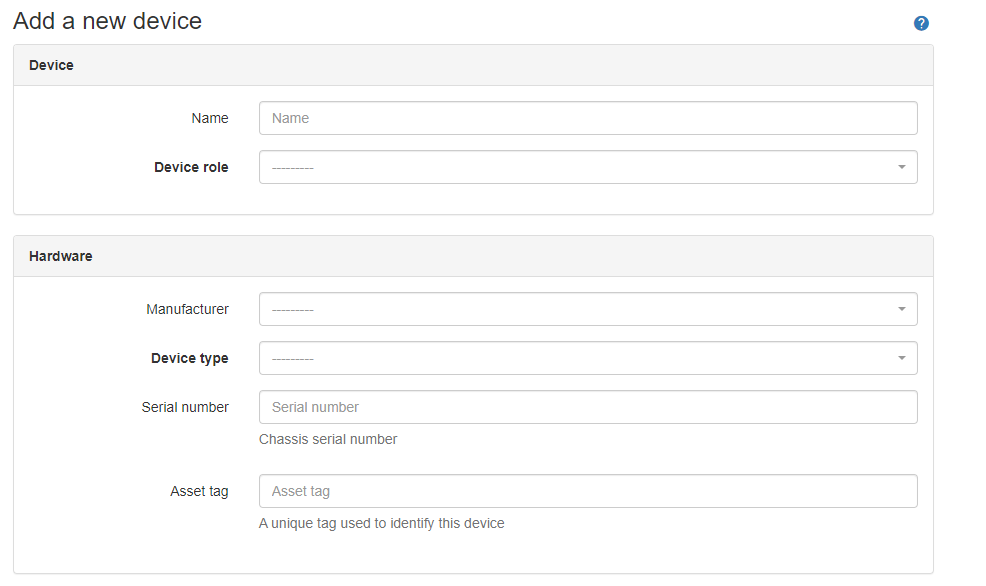
Task: Open the Device type dropdown
Action: (x=587, y=358)
